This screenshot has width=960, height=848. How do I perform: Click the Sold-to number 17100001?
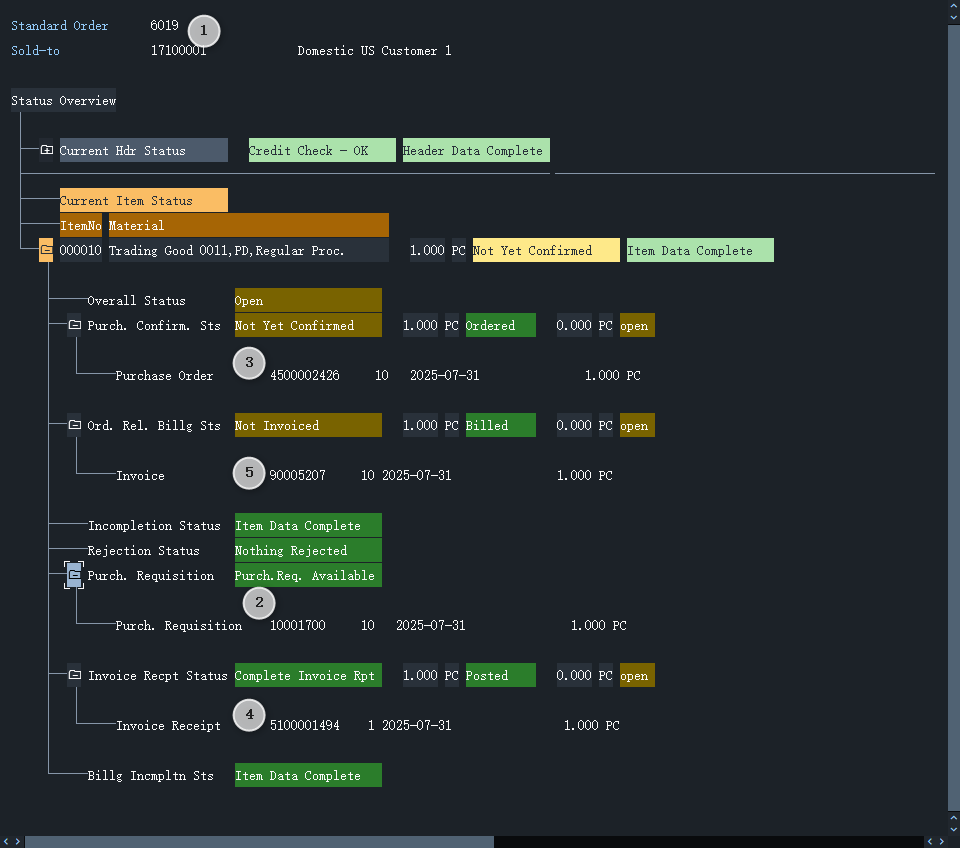tap(179, 50)
